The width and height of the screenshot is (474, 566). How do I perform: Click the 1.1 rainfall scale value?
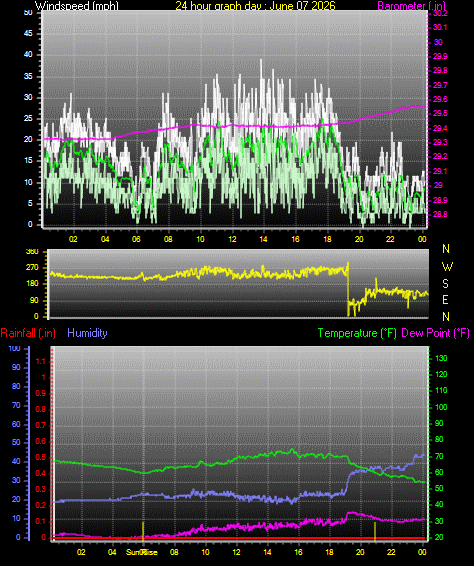pos(41,361)
